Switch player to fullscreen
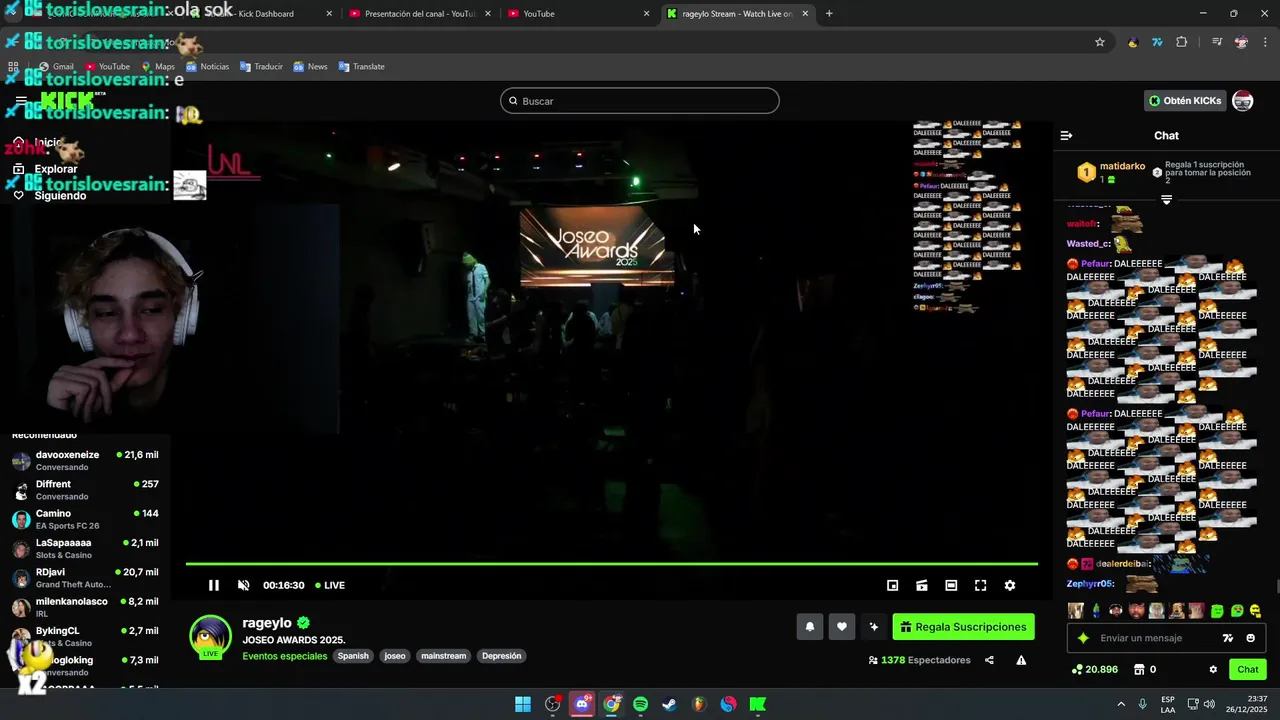The width and height of the screenshot is (1280, 720). pyautogui.click(x=980, y=585)
